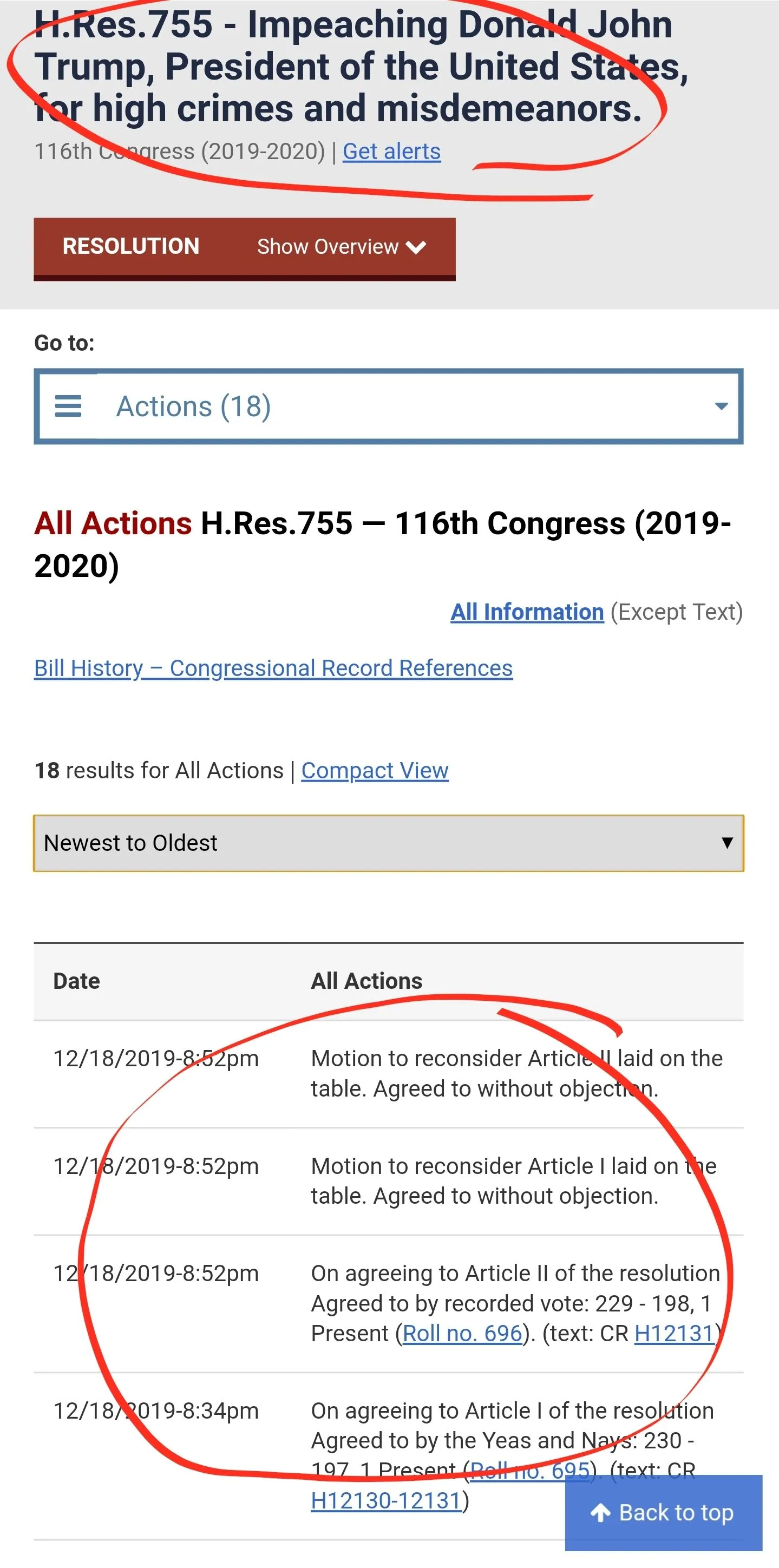Expand the Show Overview section
779x1568 pixels.
[341, 247]
